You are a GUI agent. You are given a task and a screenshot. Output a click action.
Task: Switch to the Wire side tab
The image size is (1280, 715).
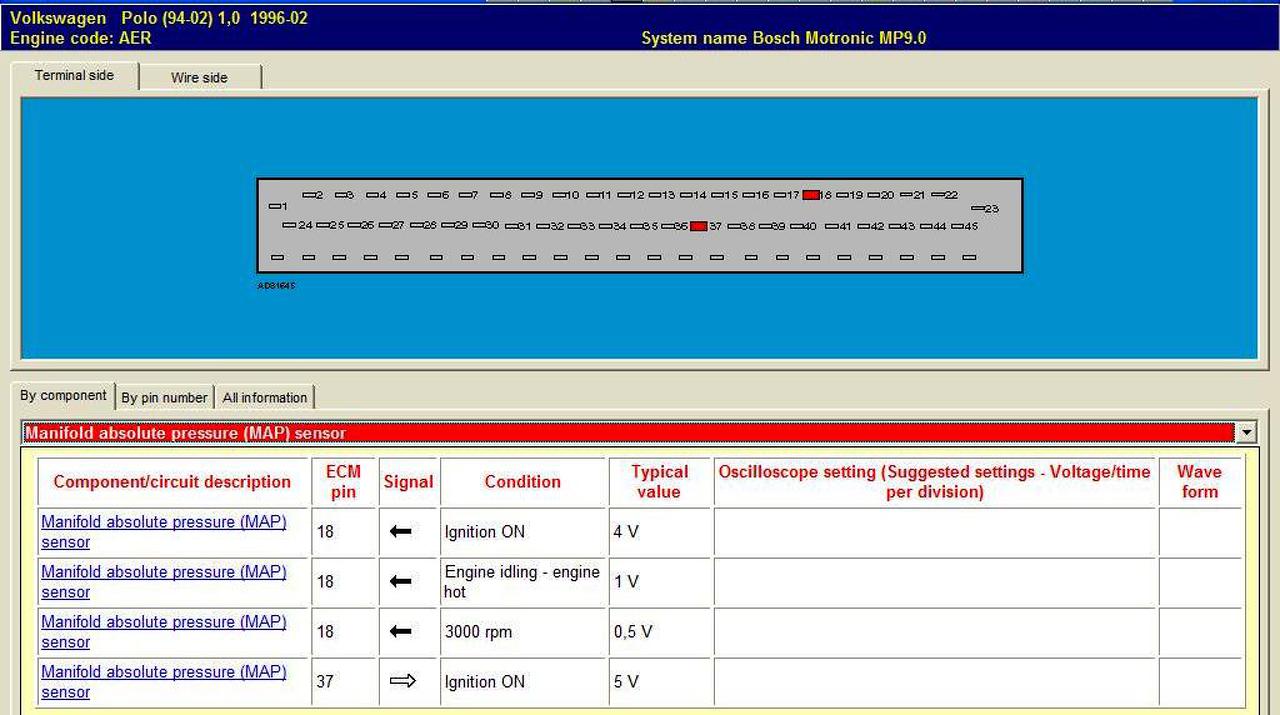click(x=200, y=78)
